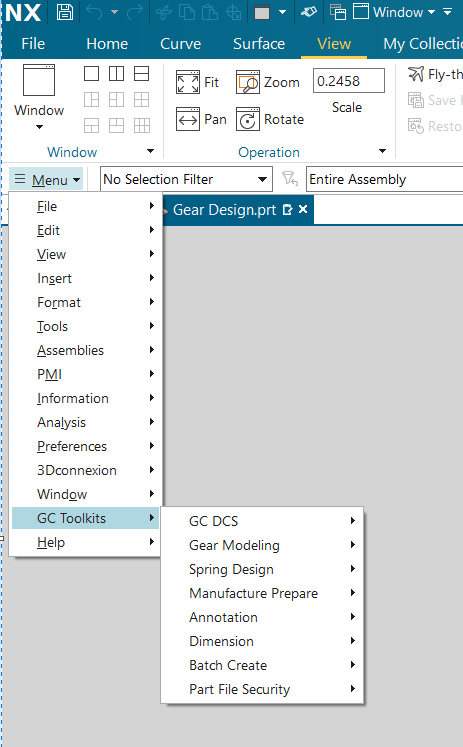Click the Cut scissors icon
This screenshot has height=747, width=463.
coord(164,12)
